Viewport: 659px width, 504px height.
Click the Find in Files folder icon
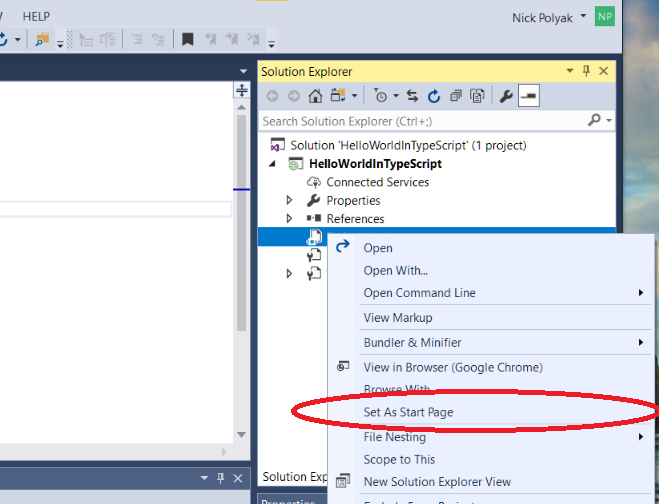(x=42, y=40)
